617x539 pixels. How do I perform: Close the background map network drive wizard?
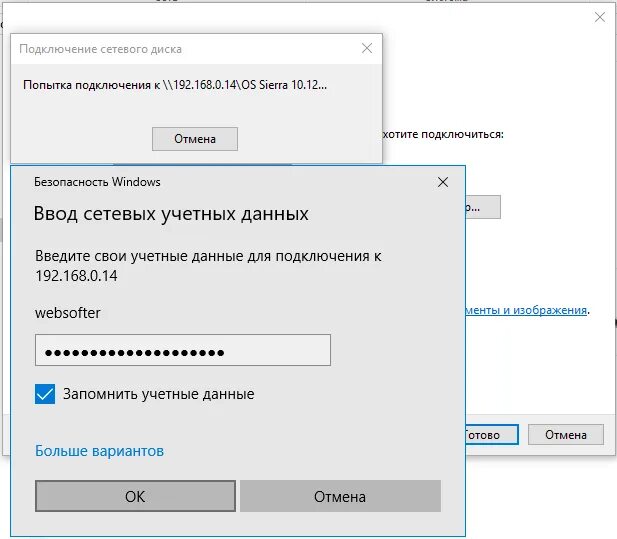click(x=600, y=17)
